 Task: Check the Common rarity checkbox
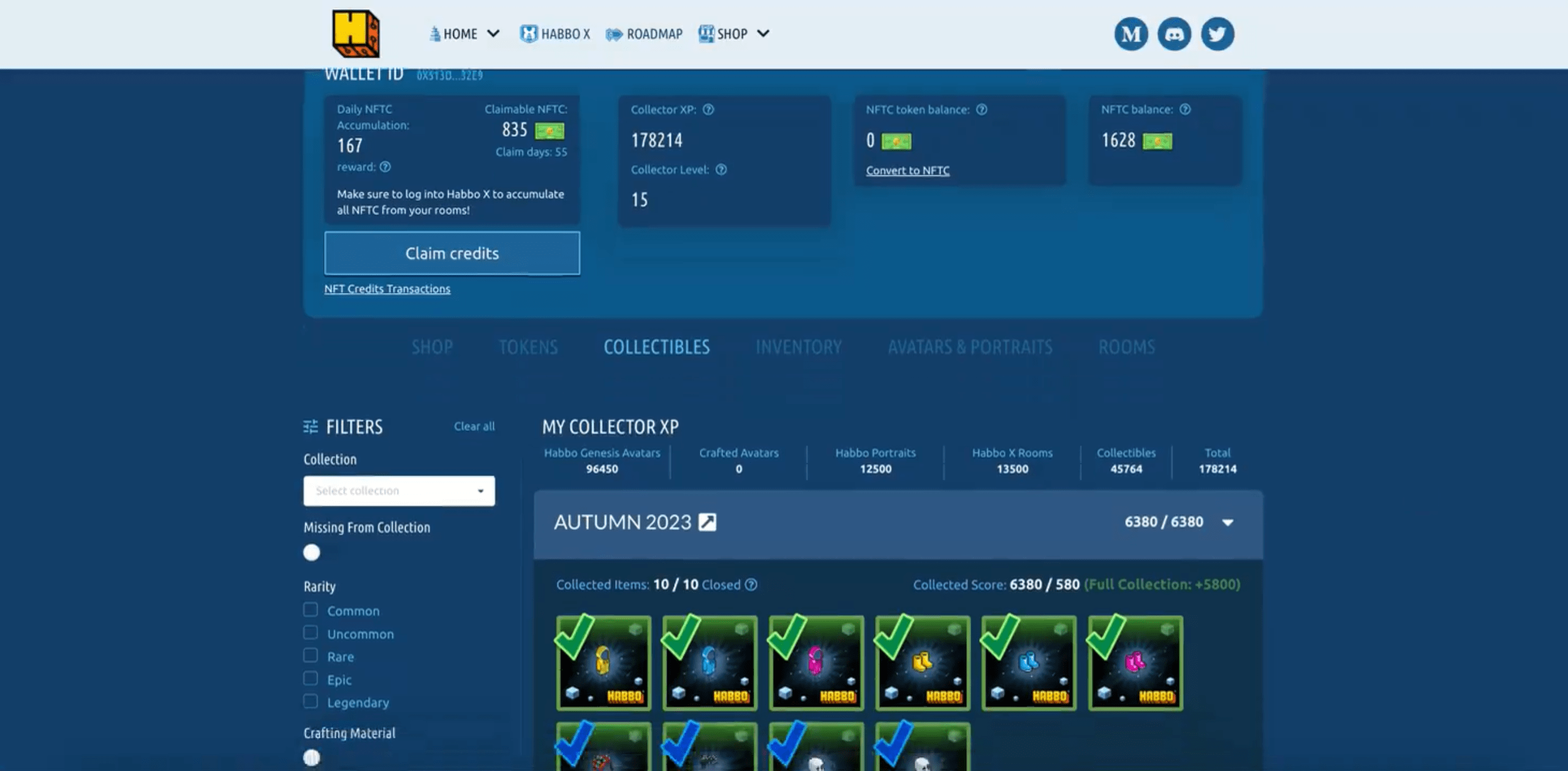[311, 610]
